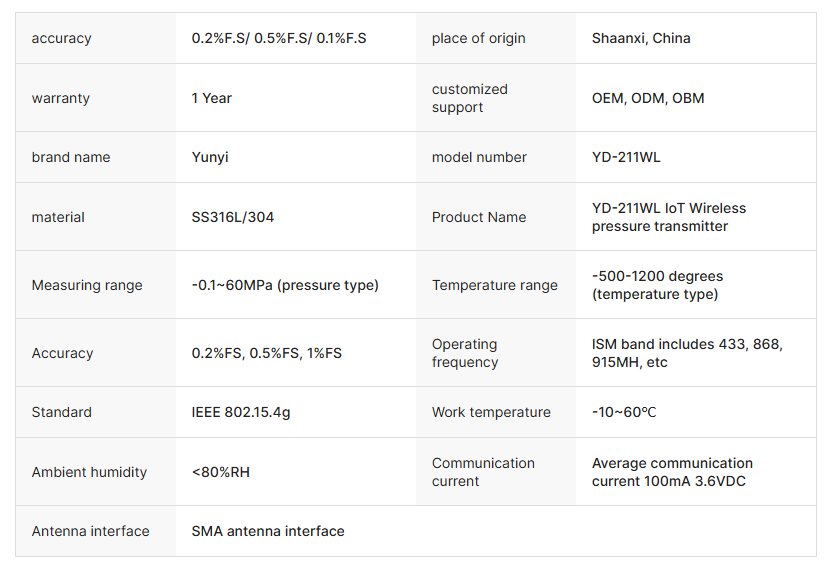Select the 'OEM, ODM, OBM' value
Screen dimensions: 831x562
pos(648,98)
